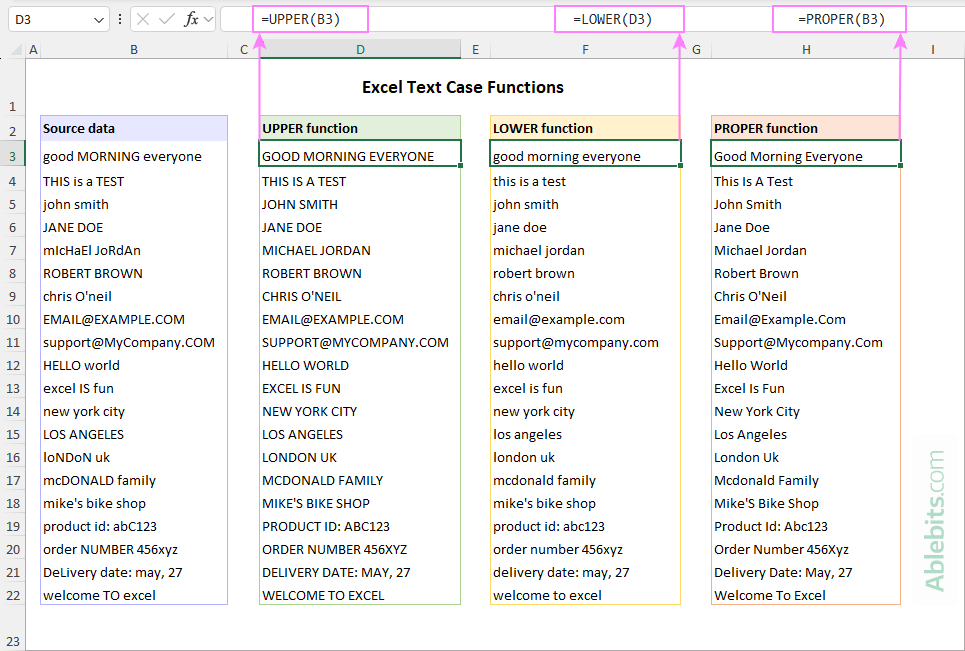Select the 'Source data' header cell
This screenshot has height=651, width=965.
point(133,128)
